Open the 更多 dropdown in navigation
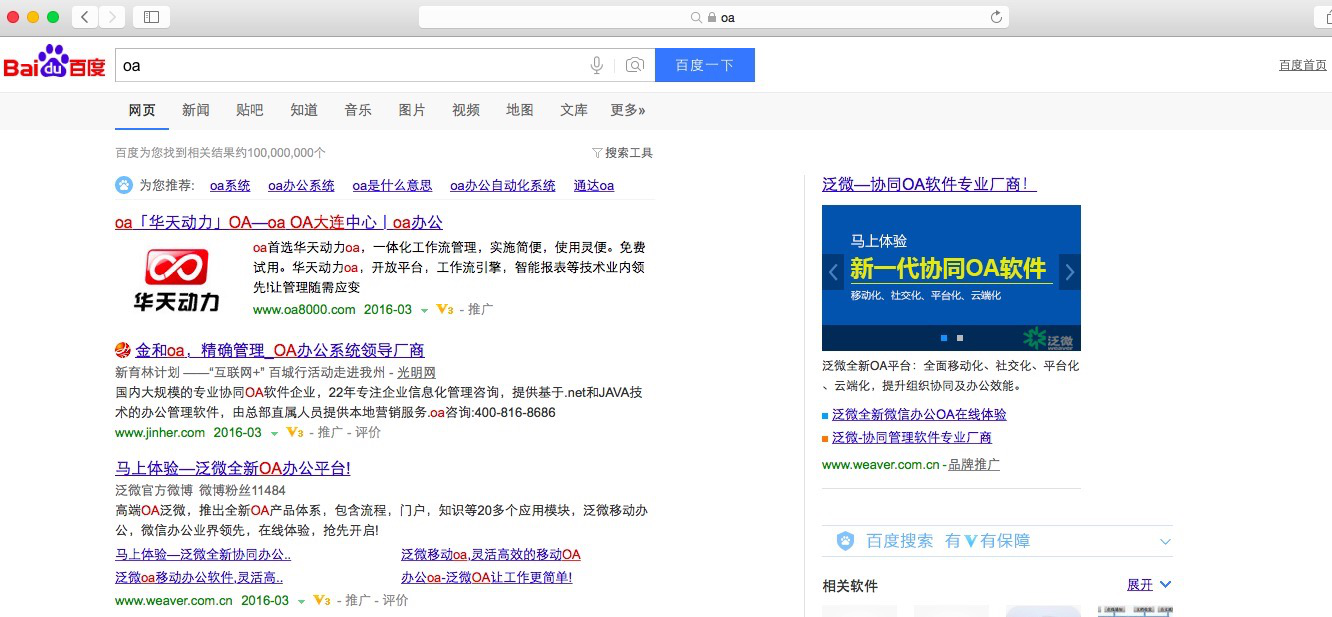 coord(627,110)
